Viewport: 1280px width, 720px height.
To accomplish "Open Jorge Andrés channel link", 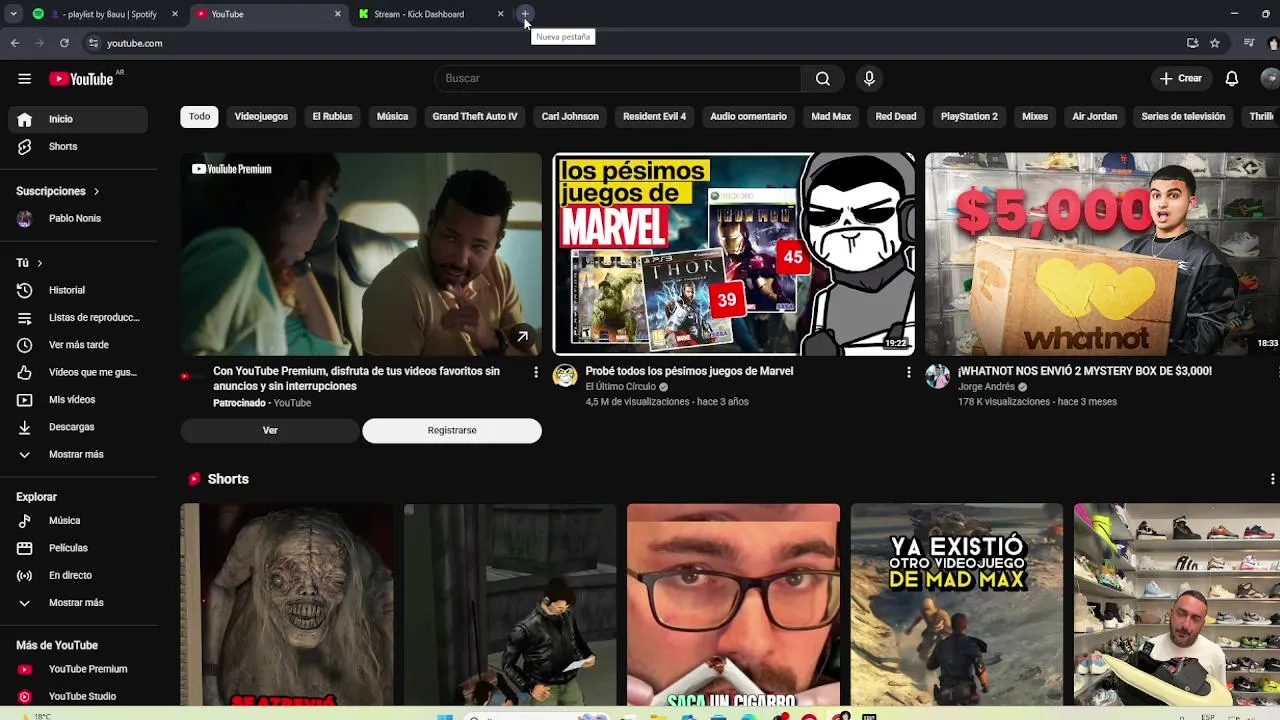I will point(986,387).
